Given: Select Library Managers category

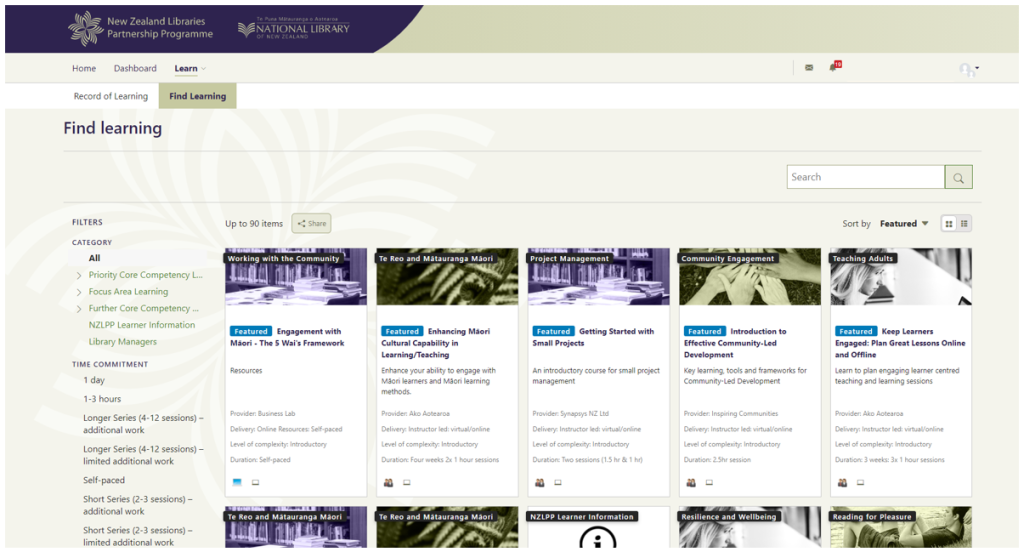Looking at the screenshot, I should pyautogui.click(x=123, y=342).
